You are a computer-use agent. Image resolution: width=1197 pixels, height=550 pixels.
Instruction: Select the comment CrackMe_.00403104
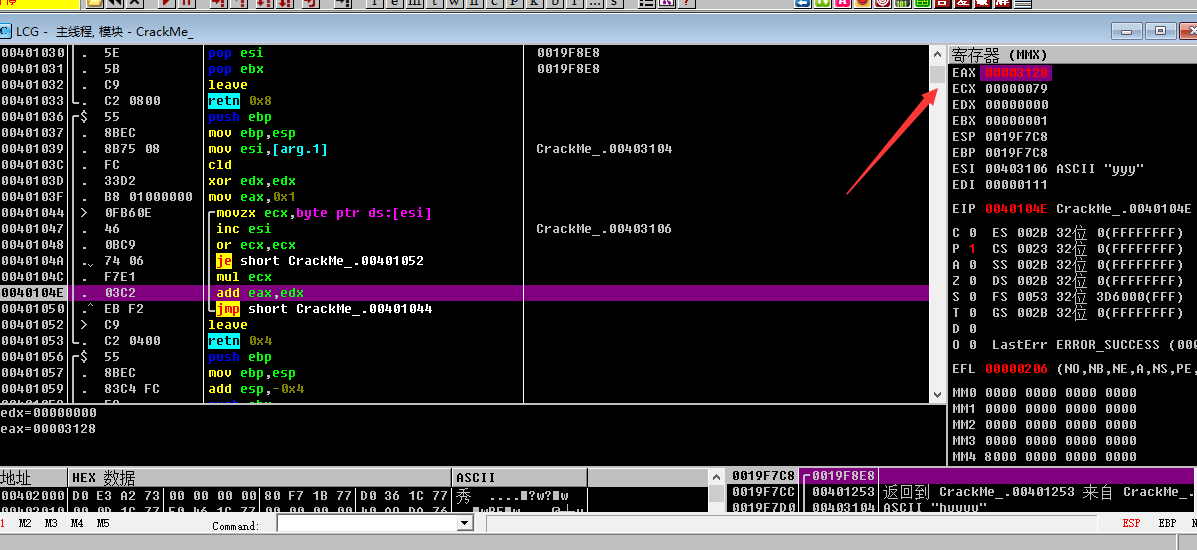(605, 148)
